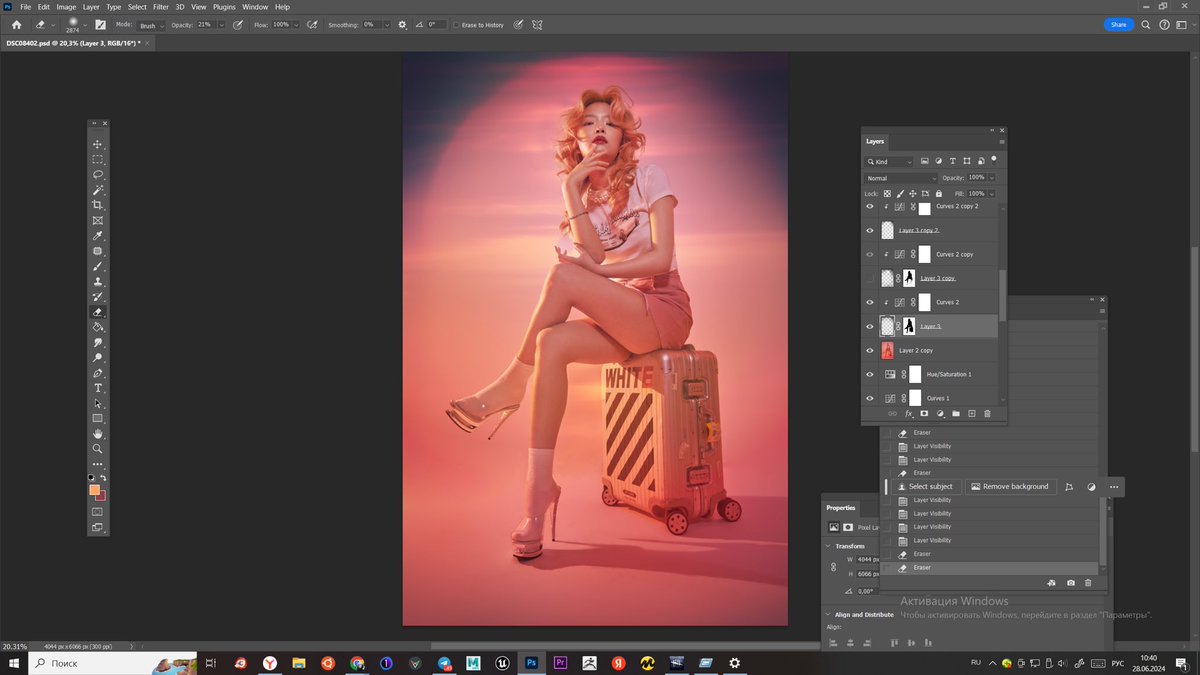Toggle symmetry paint butterfly icon
Image resolution: width=1200 pixels, height=675 pixels.
[538, 24]
